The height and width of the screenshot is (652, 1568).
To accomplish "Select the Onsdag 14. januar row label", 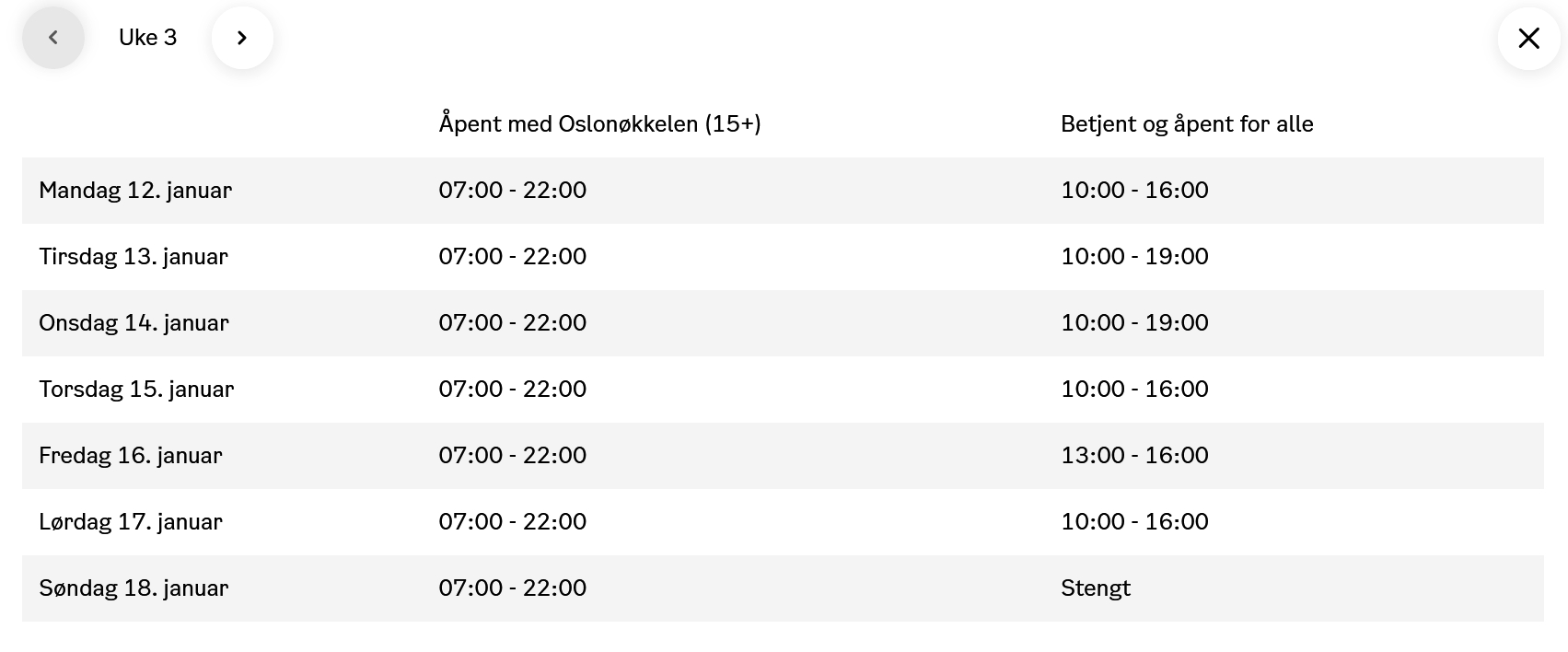I will click(134, 323).
